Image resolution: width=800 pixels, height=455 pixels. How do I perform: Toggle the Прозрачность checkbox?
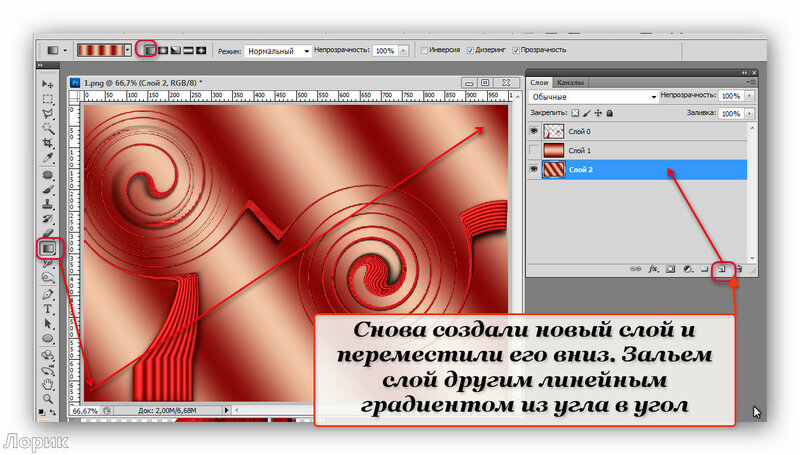[516, 50]
